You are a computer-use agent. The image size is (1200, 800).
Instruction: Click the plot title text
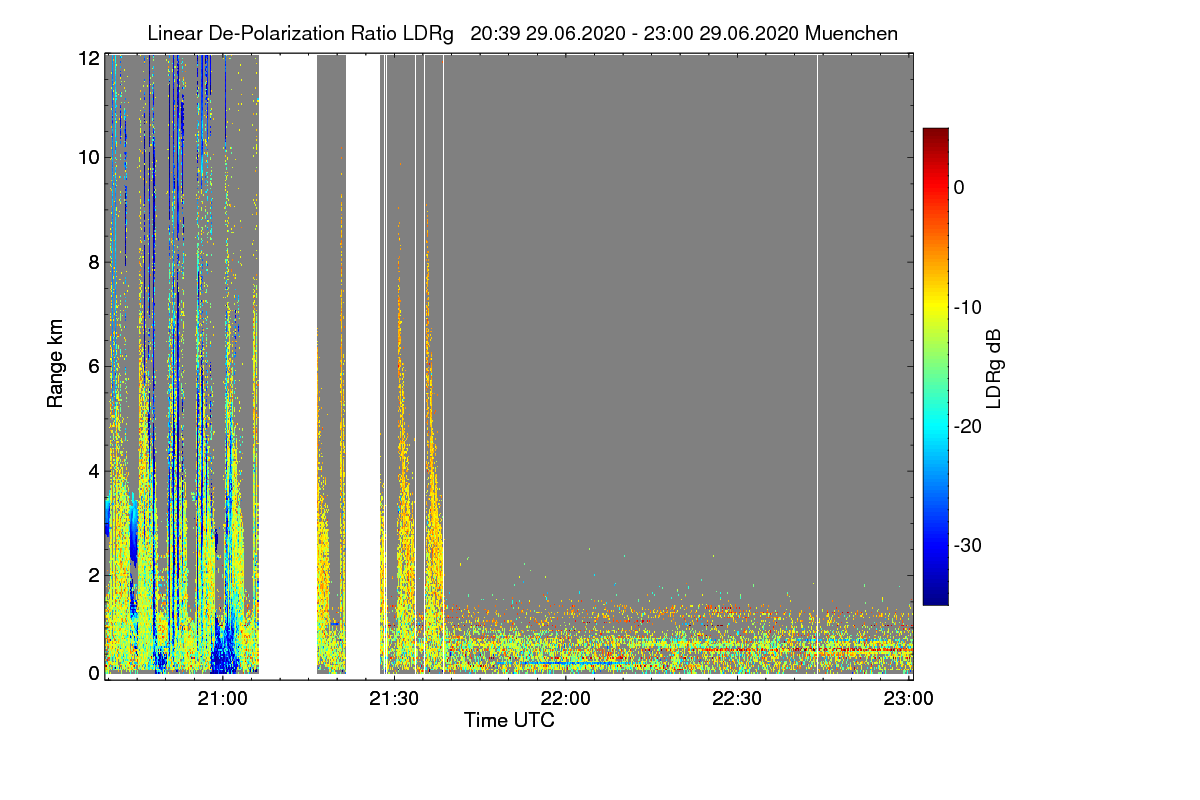coord(522,33)
